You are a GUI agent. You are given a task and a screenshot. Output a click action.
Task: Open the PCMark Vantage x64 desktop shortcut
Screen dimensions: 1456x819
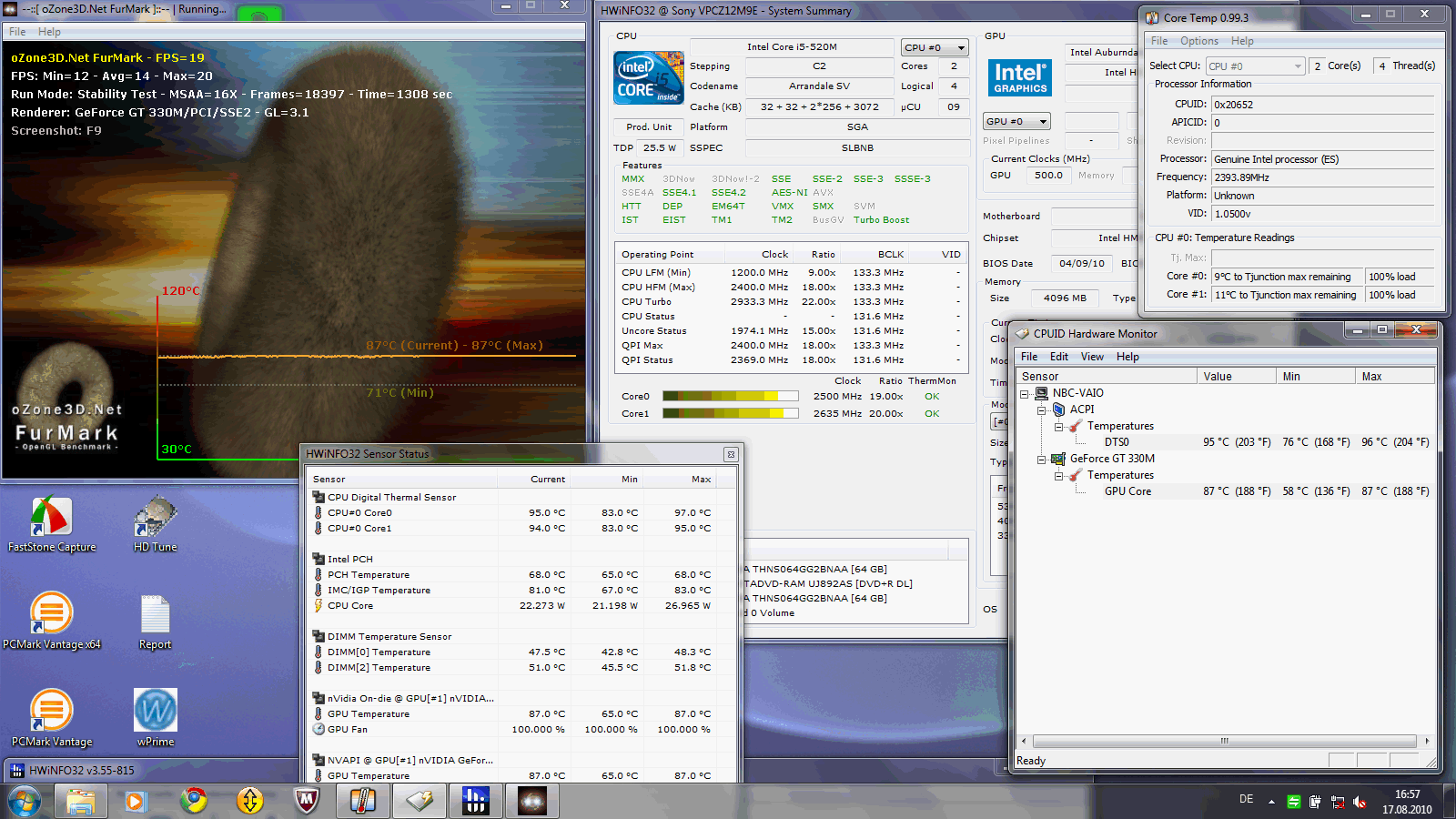[52, 622]
